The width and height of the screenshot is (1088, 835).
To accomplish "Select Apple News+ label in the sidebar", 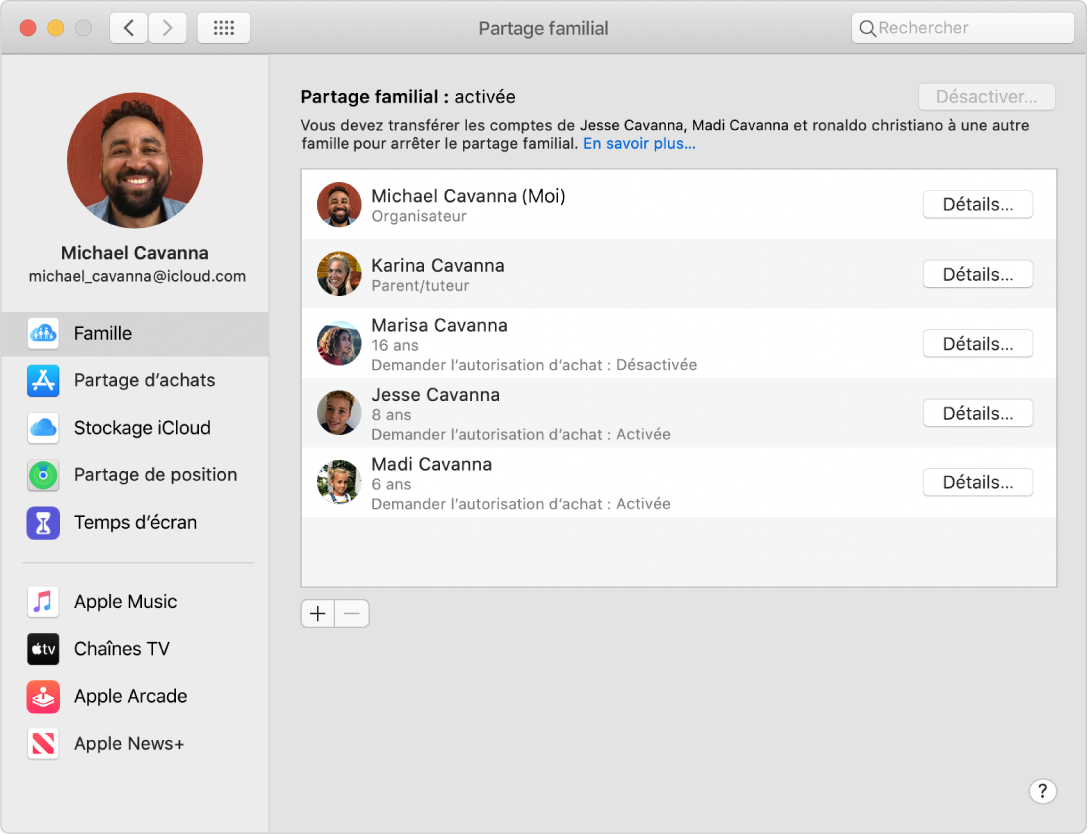I will tap(129, 743).
